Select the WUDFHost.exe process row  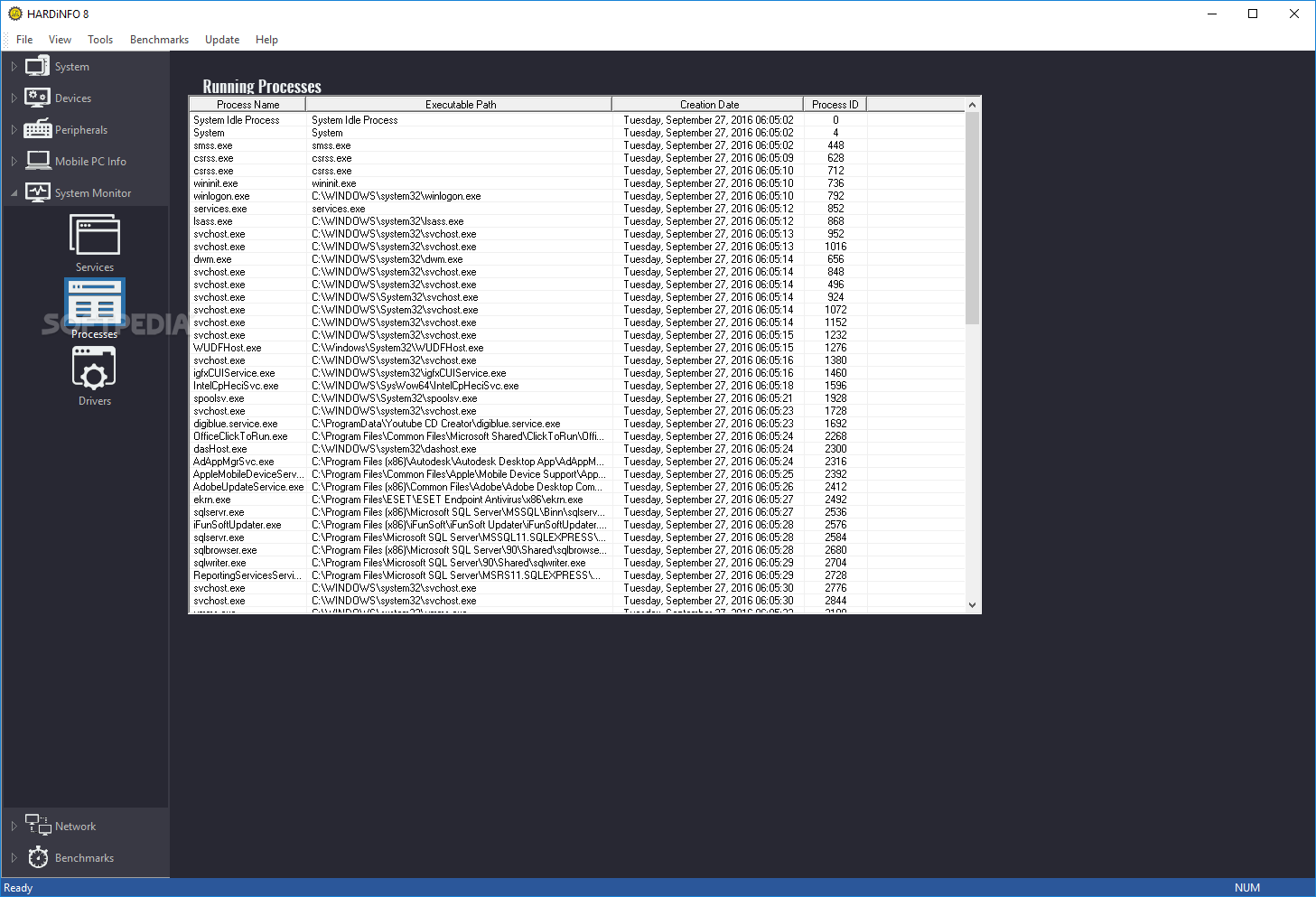point(576,348)
